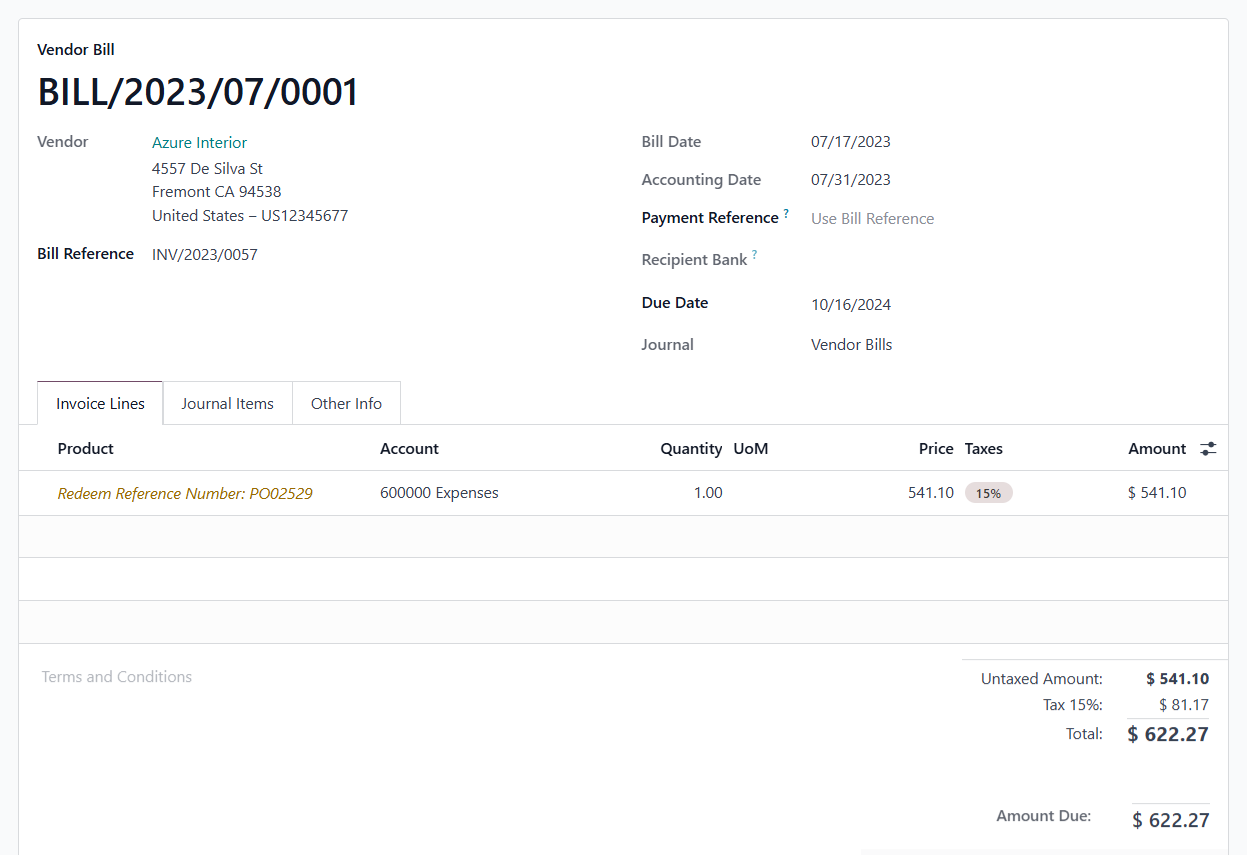The height and width of the screenshot is (855, 1247).
Task: Click the 15% tax tag
Action: pyautogui.click(x=988, y=493)
